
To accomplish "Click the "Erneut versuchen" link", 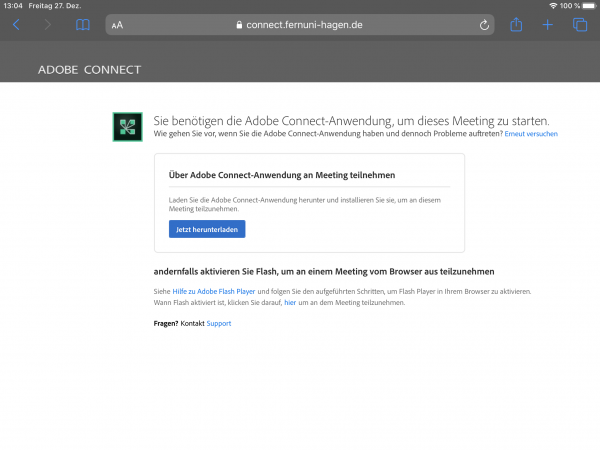I will 531,133.
